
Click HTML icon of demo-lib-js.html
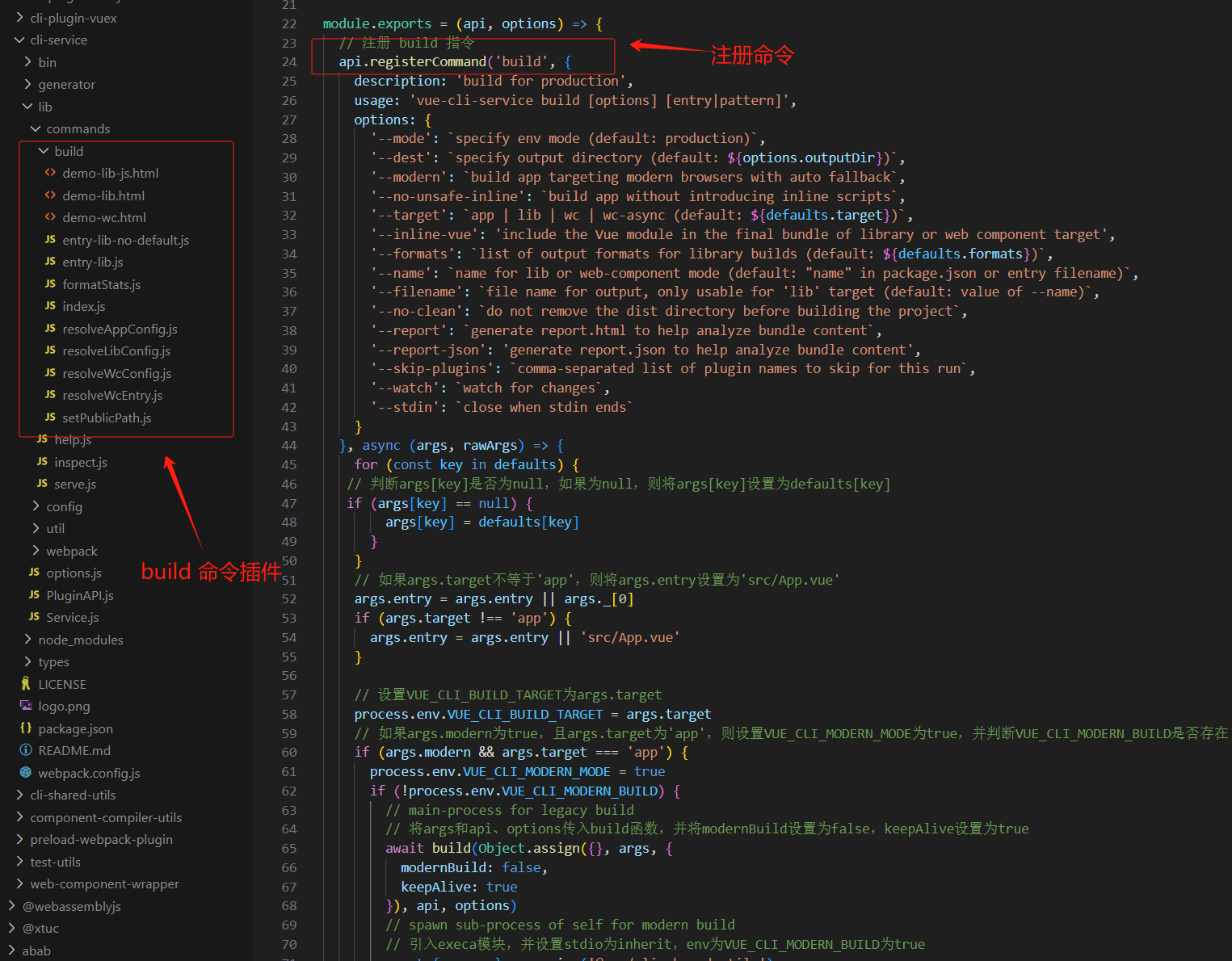point(50,173)
